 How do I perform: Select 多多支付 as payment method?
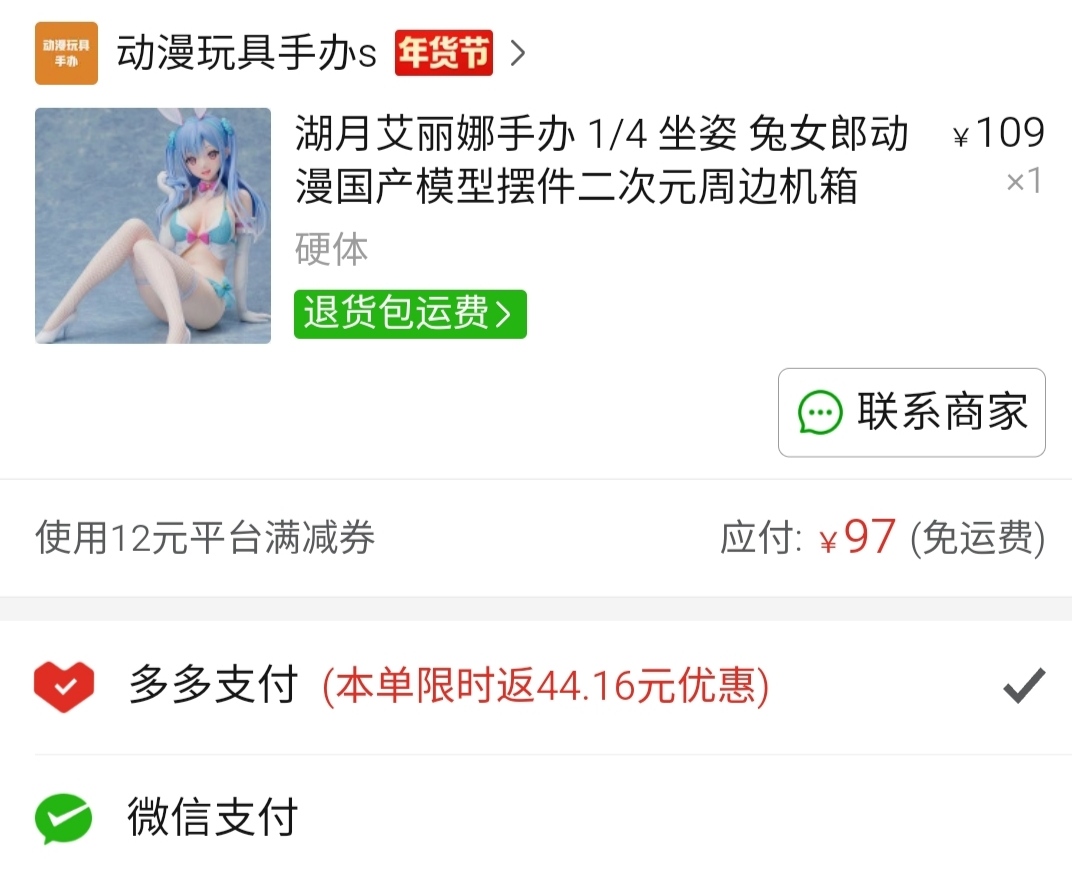click(536, 686)
